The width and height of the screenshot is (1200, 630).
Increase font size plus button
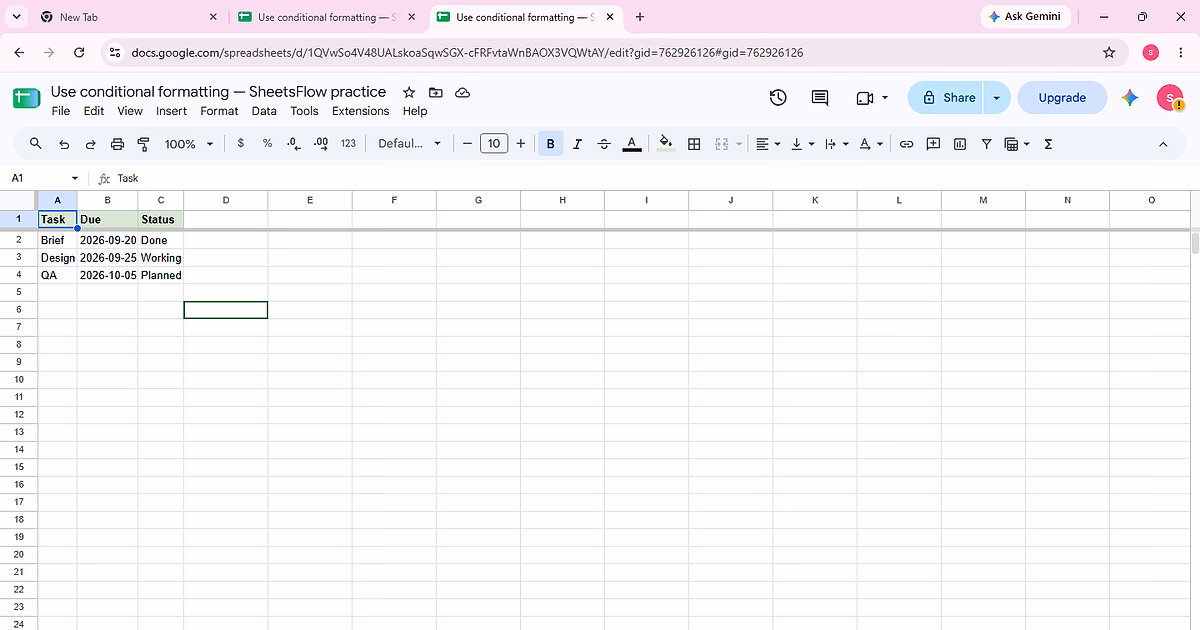521,144
